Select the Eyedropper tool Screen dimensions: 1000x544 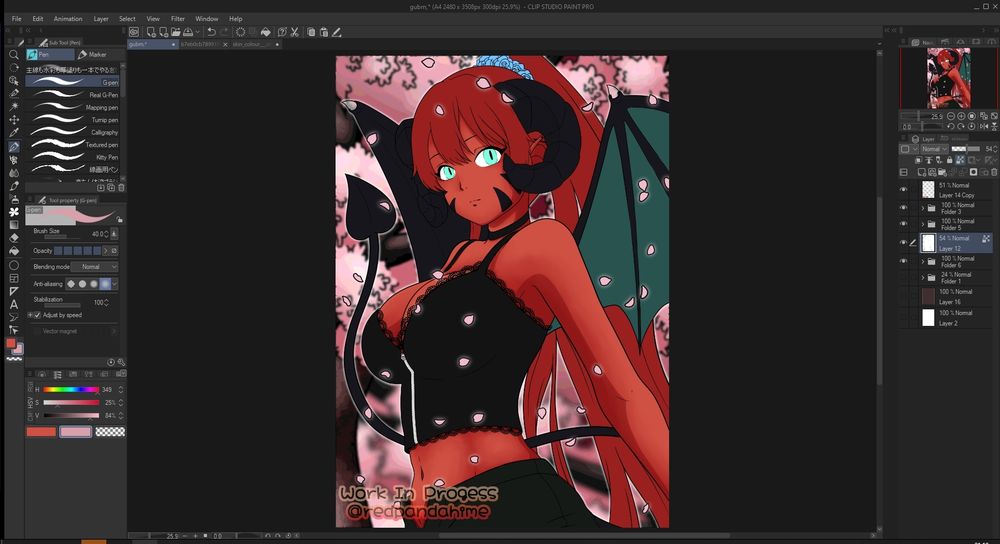[x=13, y=133]
